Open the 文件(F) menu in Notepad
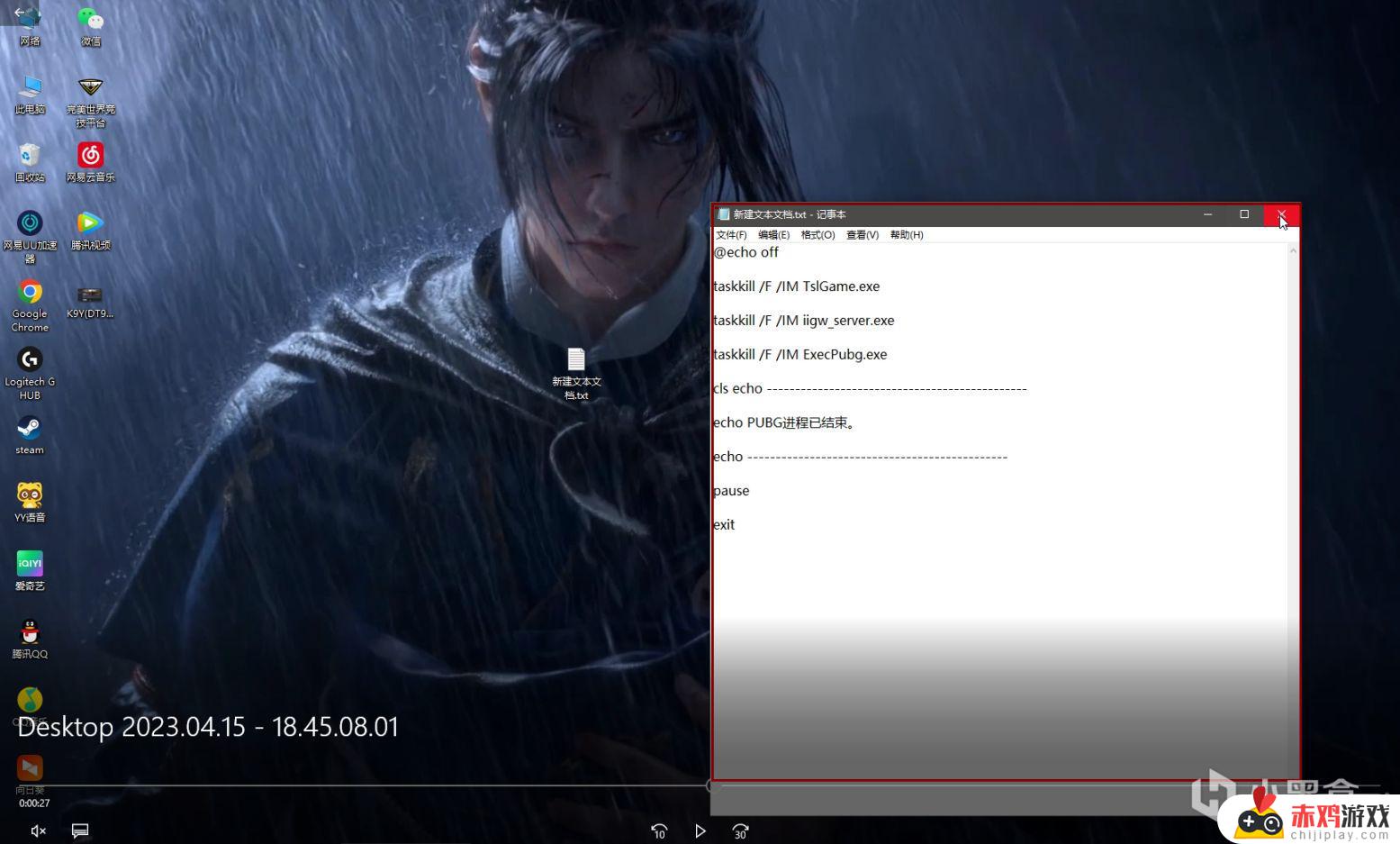1400x844 pixels. coord(731,234)
